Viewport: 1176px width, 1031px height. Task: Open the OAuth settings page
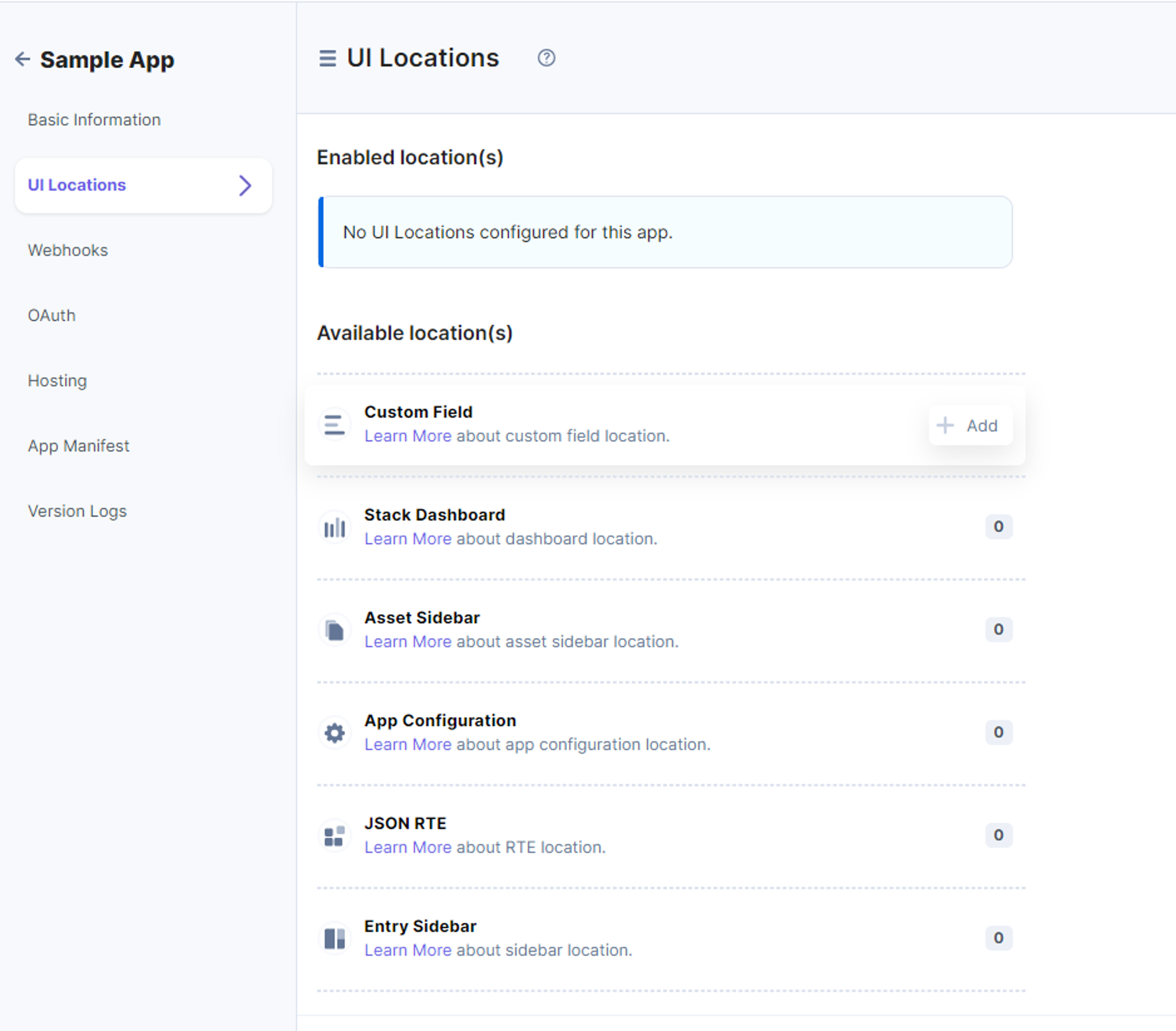pyautogui.click(x=52, y=315)
